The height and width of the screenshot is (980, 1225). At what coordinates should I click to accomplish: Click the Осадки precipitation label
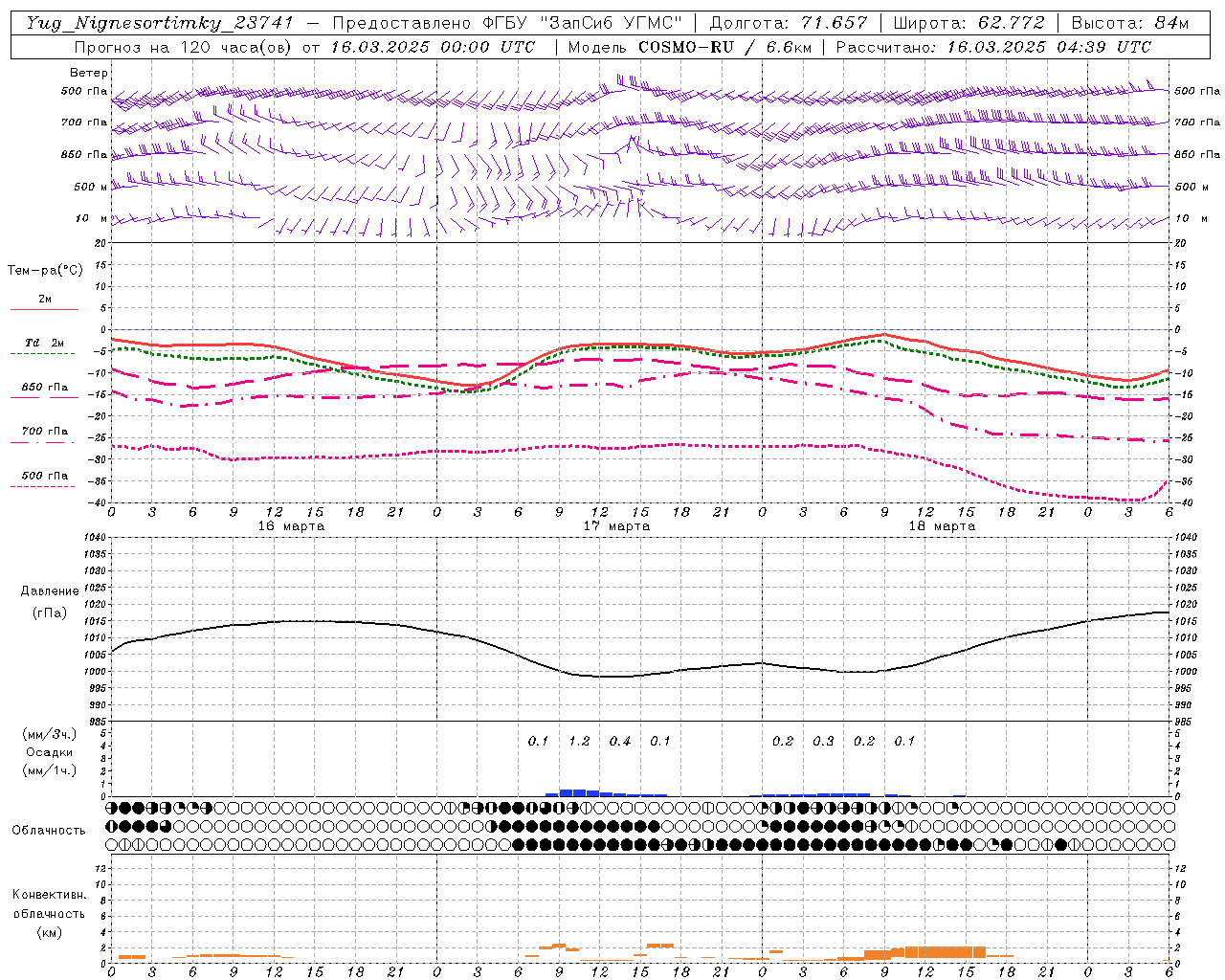coord(50,752)
